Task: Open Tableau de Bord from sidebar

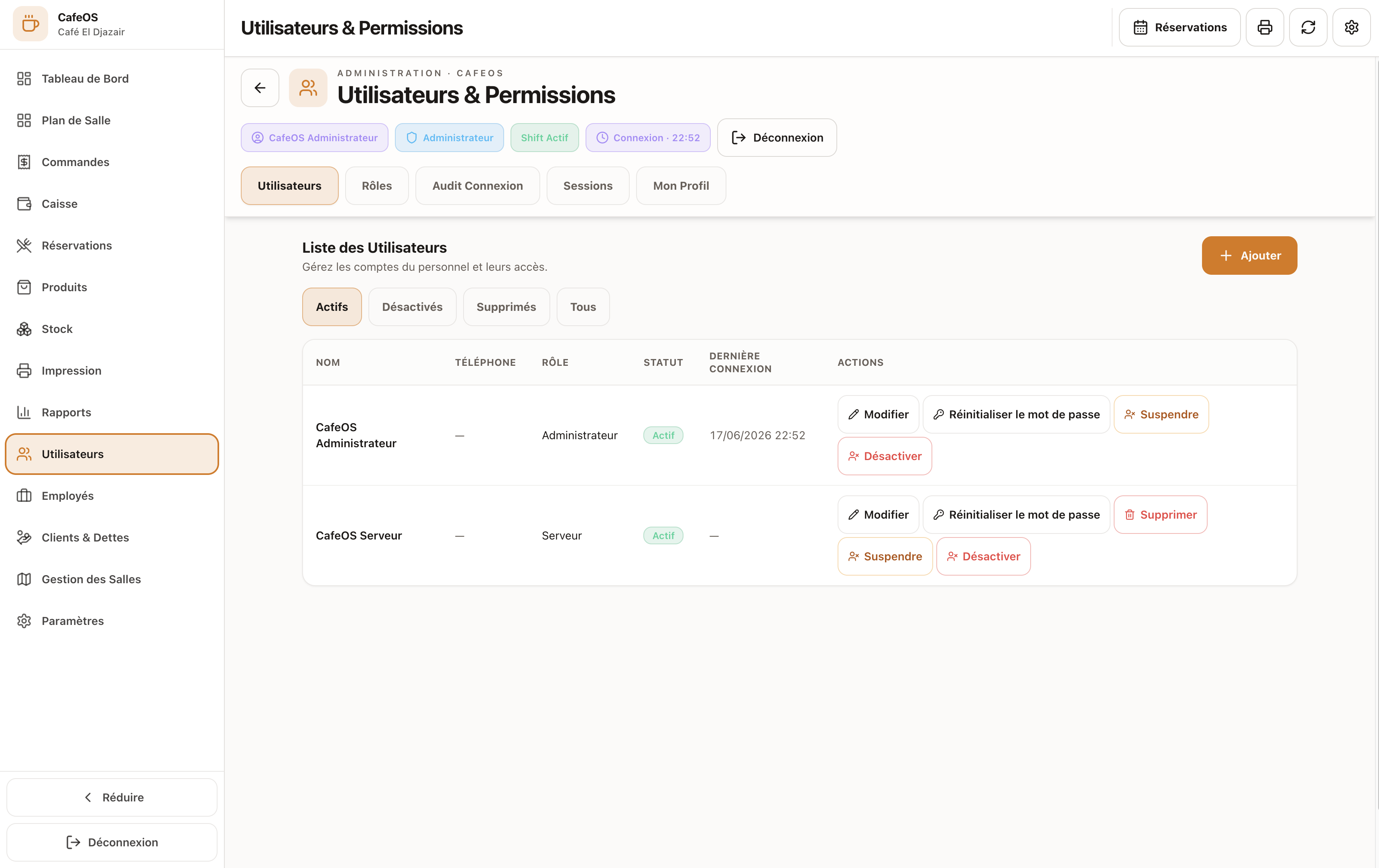Action: (112, 78)
